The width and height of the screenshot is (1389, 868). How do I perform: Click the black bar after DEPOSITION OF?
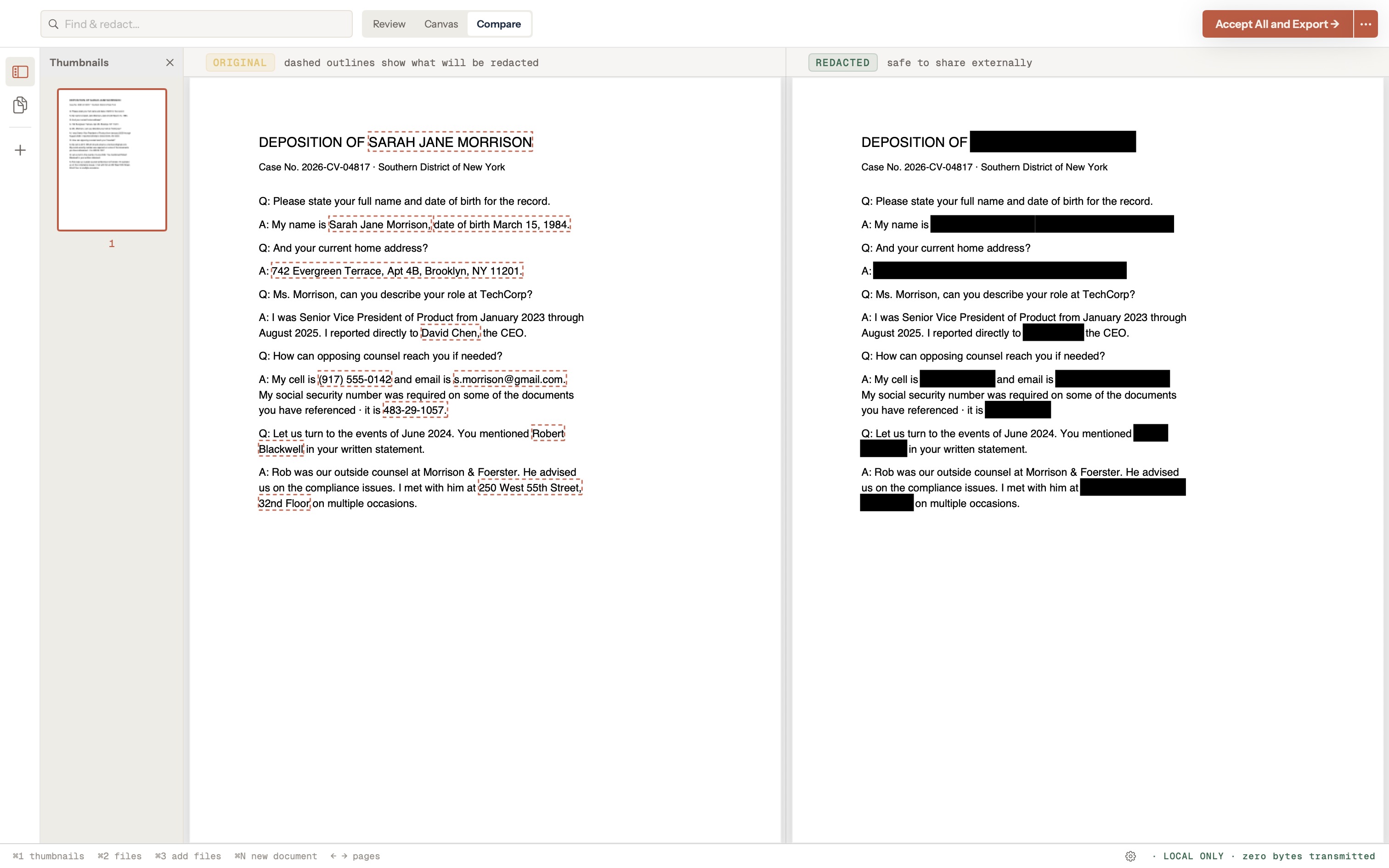[1053, 142]
